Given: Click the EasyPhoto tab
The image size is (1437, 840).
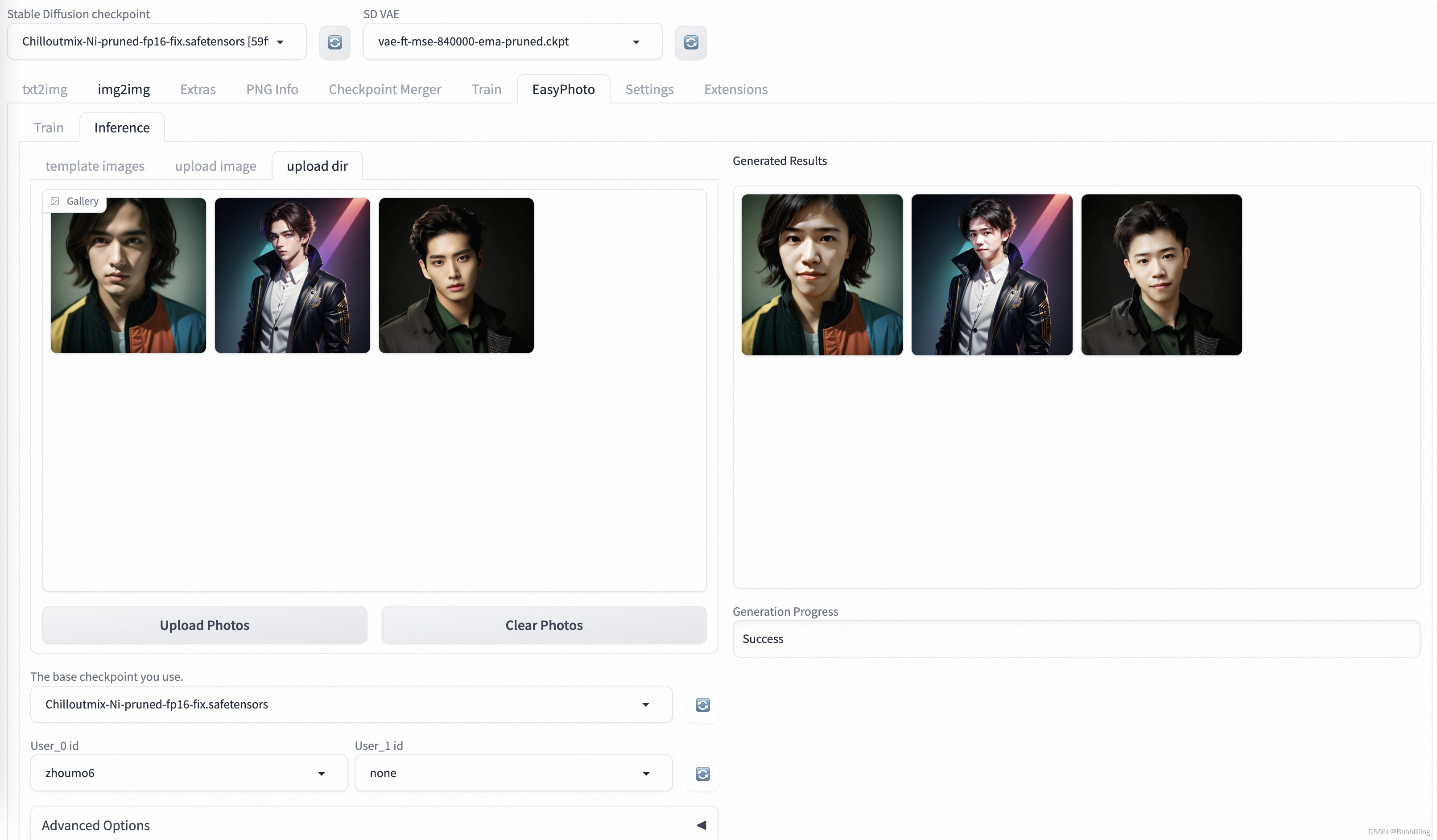Looking at the screenshot, I should pos(563,89).
